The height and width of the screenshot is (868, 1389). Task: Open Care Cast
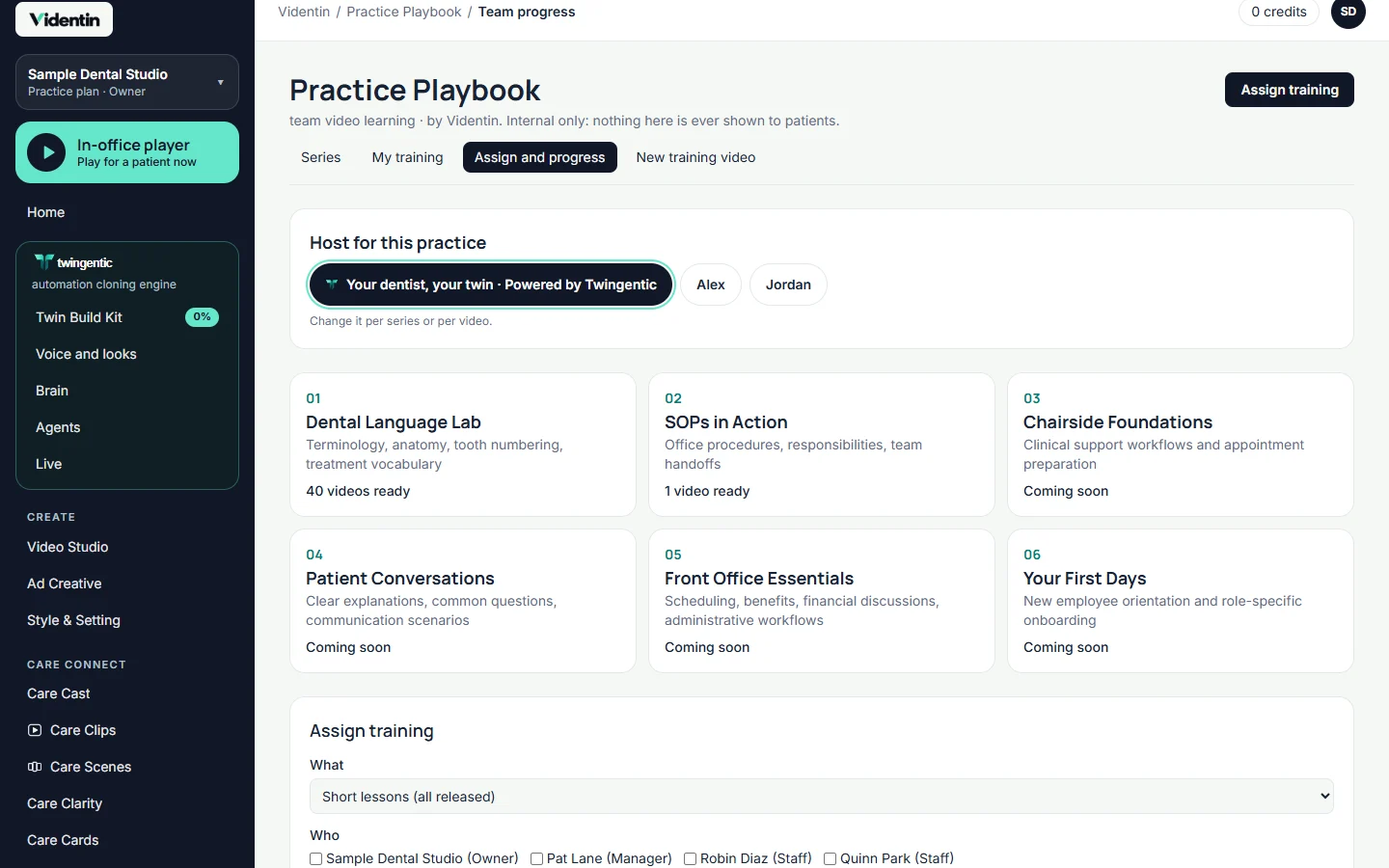pos(127,693)
